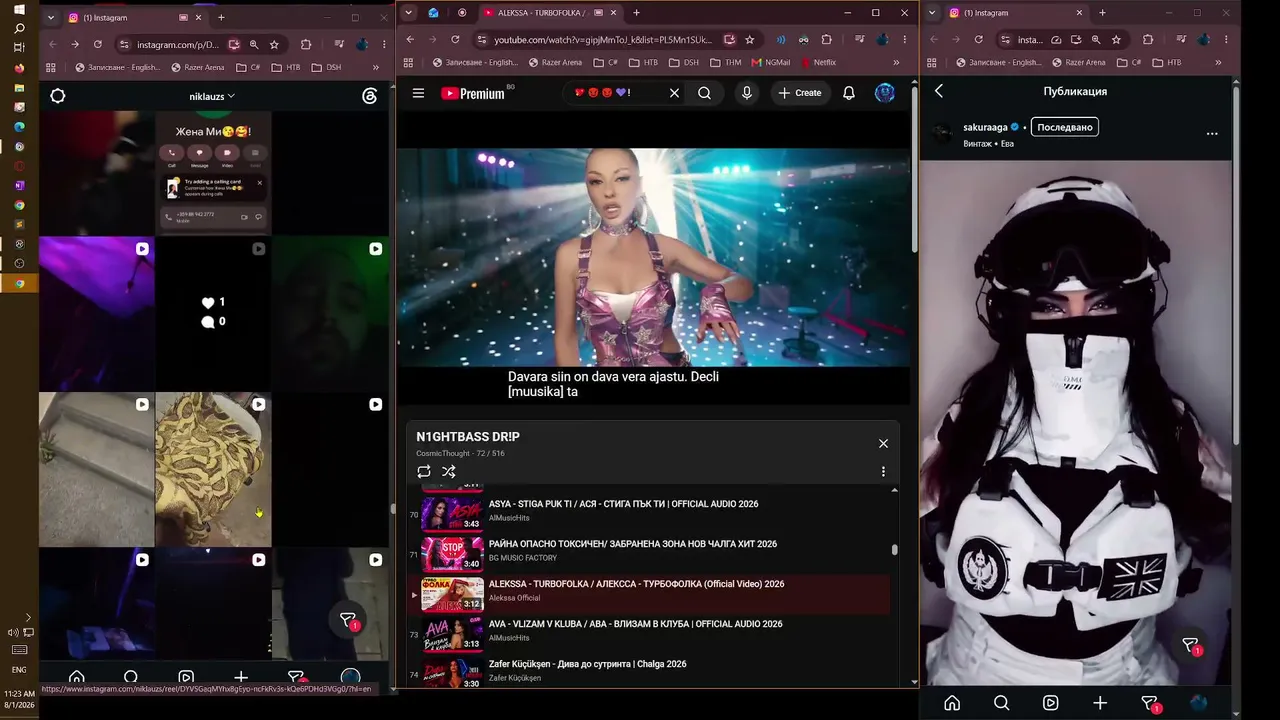This screenshot has width=1280, height=720.
Task: Bookmark the YouTube page with the star
Action: (x=750, y=40)
